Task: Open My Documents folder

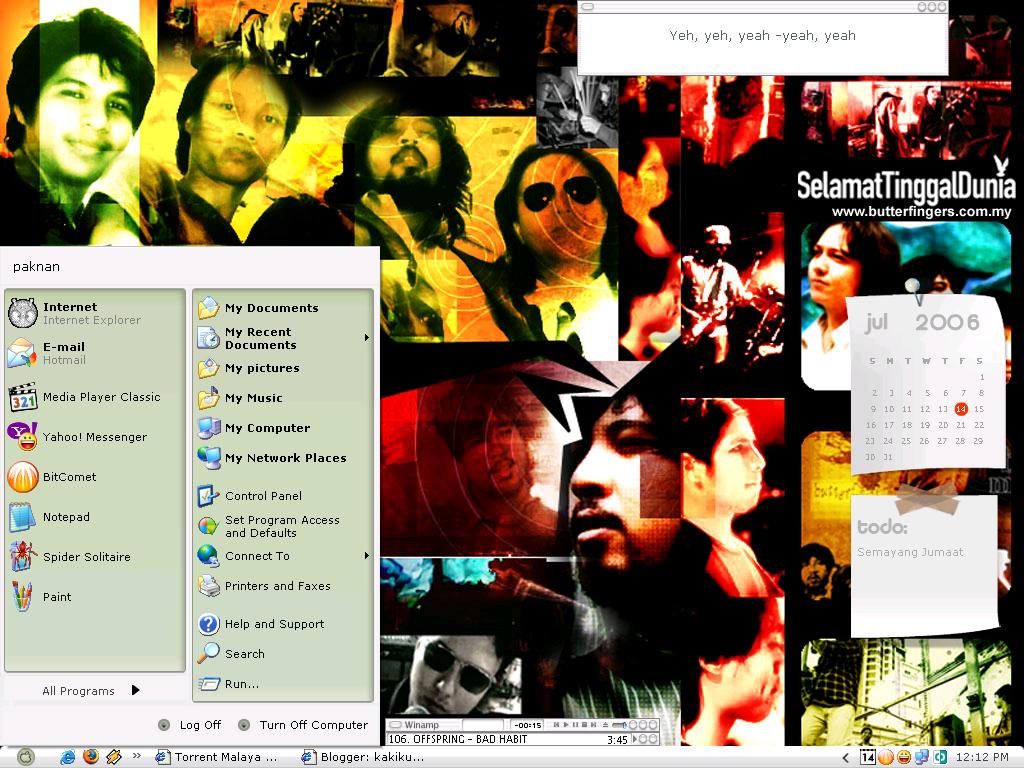Action: click(x=283, y=308)
